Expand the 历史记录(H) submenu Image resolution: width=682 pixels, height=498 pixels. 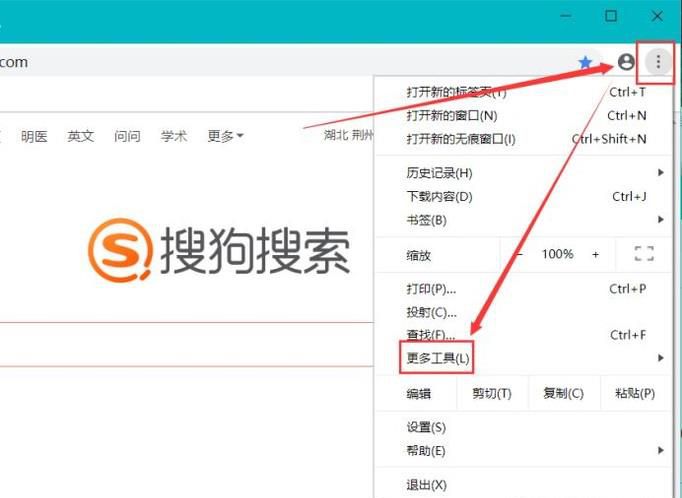coord(523,173)
